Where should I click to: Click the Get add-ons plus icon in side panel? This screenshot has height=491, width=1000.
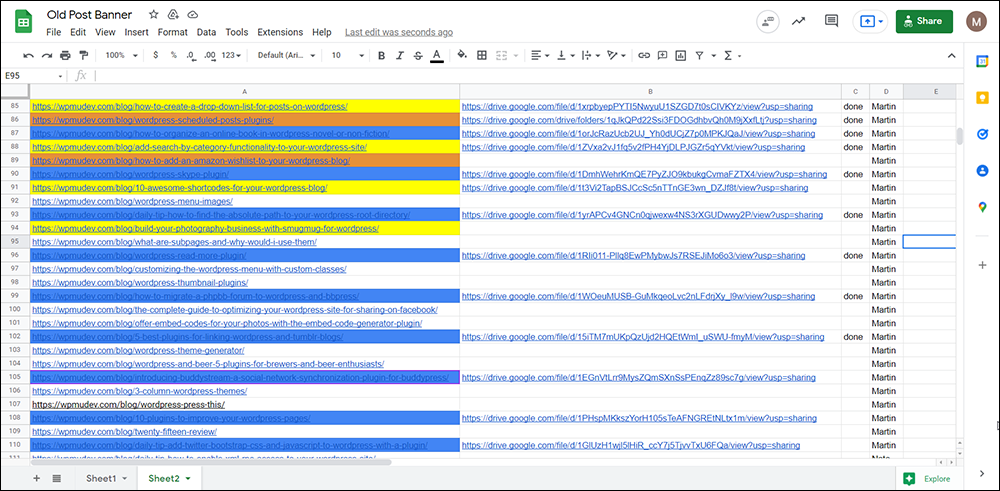(982, 265)
